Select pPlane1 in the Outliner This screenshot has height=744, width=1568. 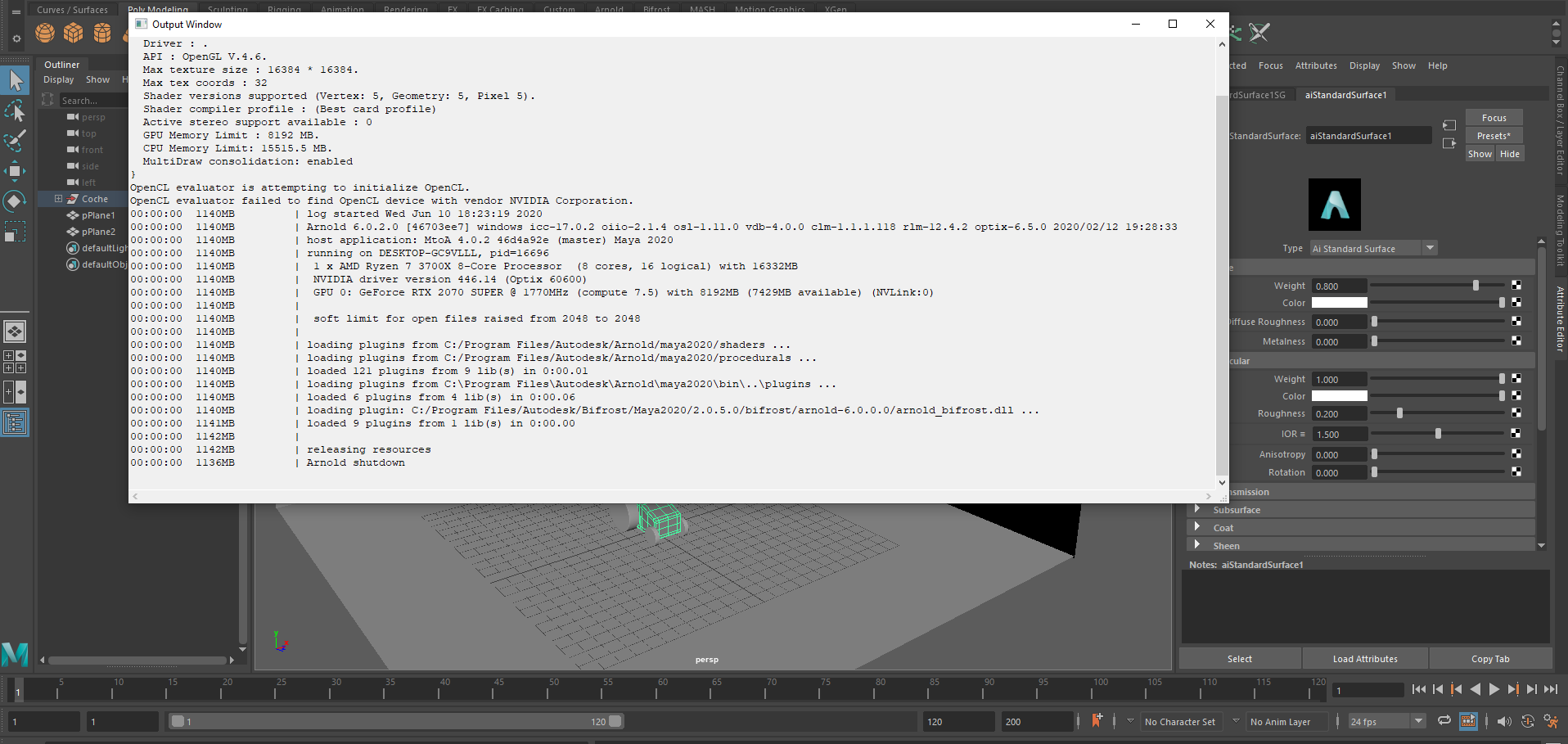click(x=98, y=215)
